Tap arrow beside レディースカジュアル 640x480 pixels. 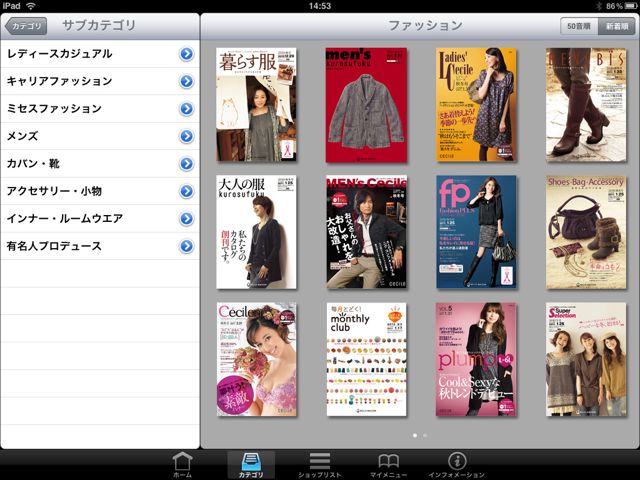(x=187, y=54)
